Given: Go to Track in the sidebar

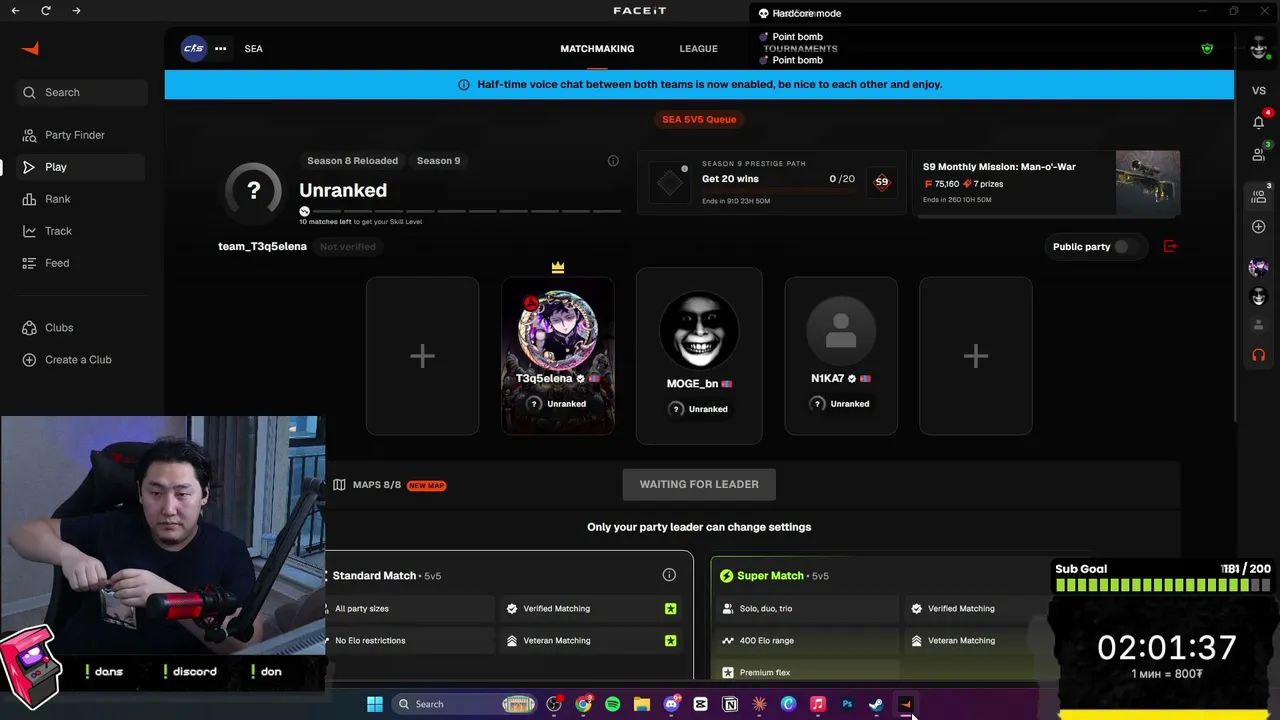Looking at the screenshot, I should (x=58, y=231).
